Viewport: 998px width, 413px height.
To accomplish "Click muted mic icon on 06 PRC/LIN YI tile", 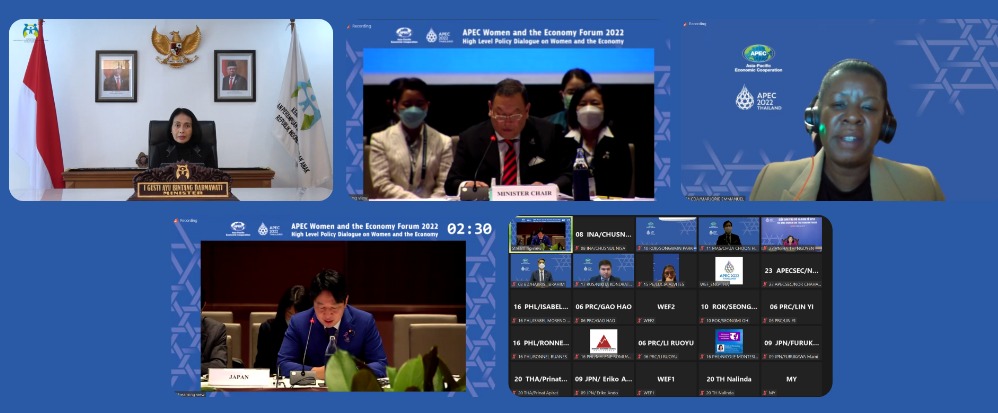I will pyautogui.click(x=766, y=321).
